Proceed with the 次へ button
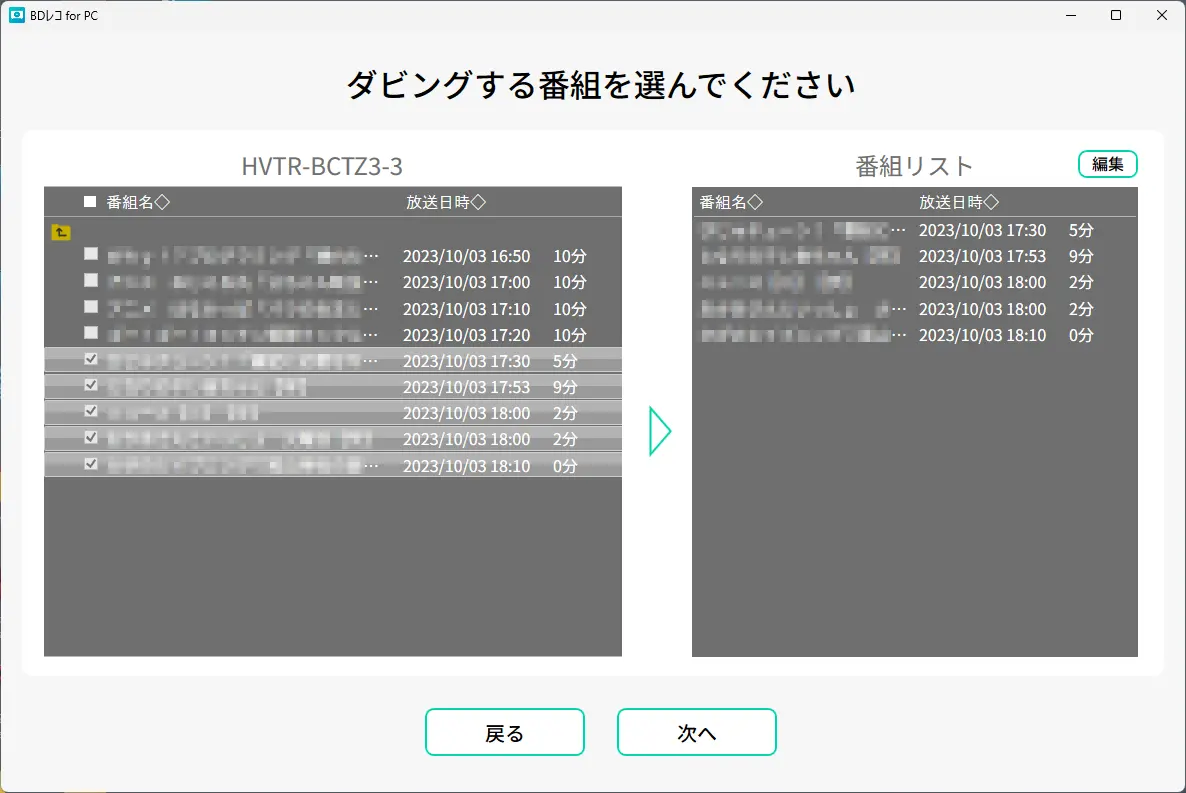Image resolution: width=1186 pixels, height=793 pixels. coord(697,733)
